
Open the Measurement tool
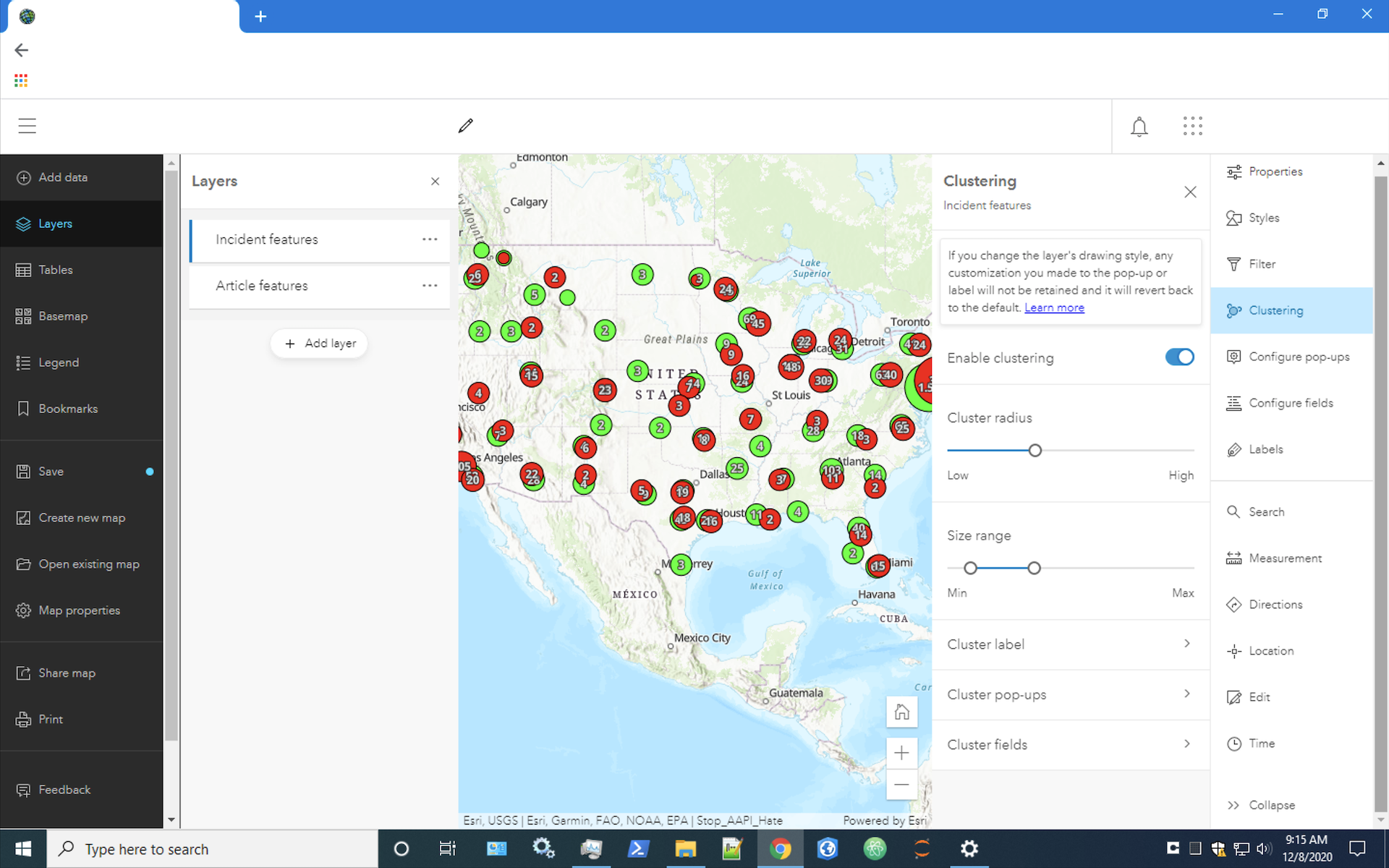(x=1284, y=558)
